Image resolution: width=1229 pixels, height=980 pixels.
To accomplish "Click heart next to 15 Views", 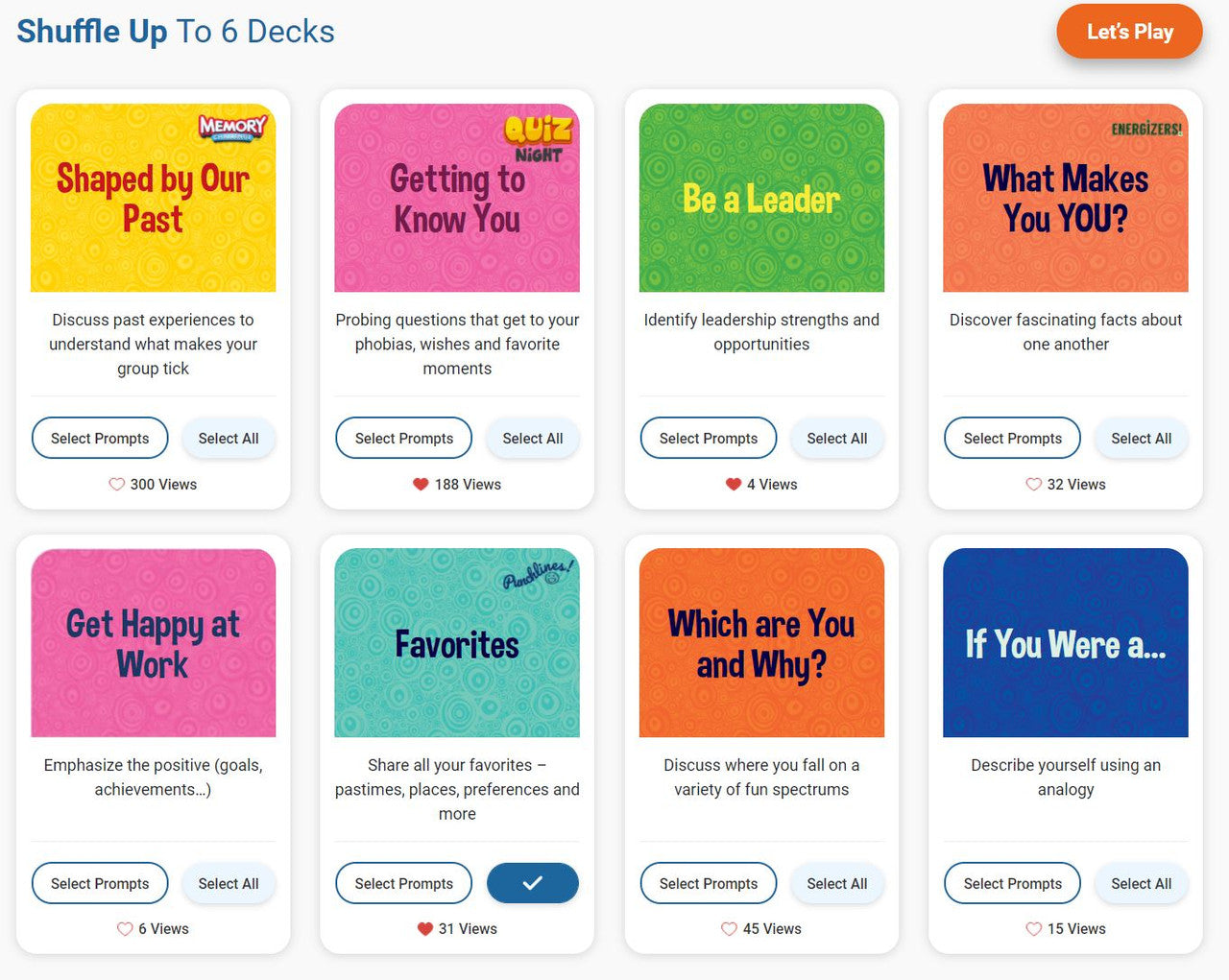I will pos(1033,929).
